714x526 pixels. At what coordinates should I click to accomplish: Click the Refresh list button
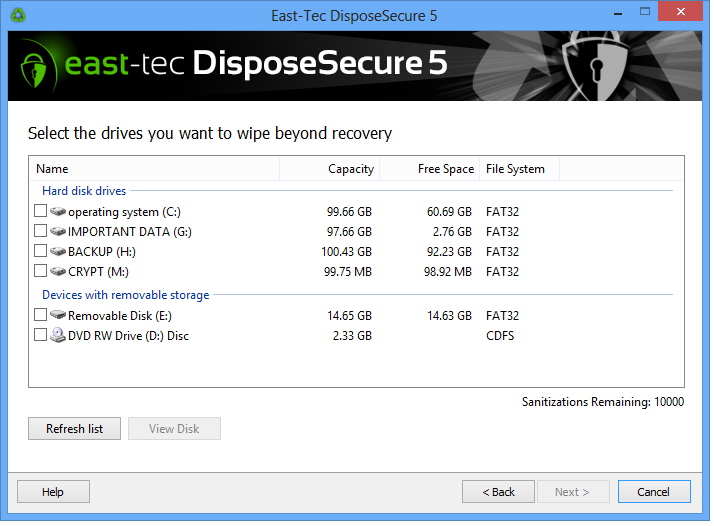[x=75, y=429]
